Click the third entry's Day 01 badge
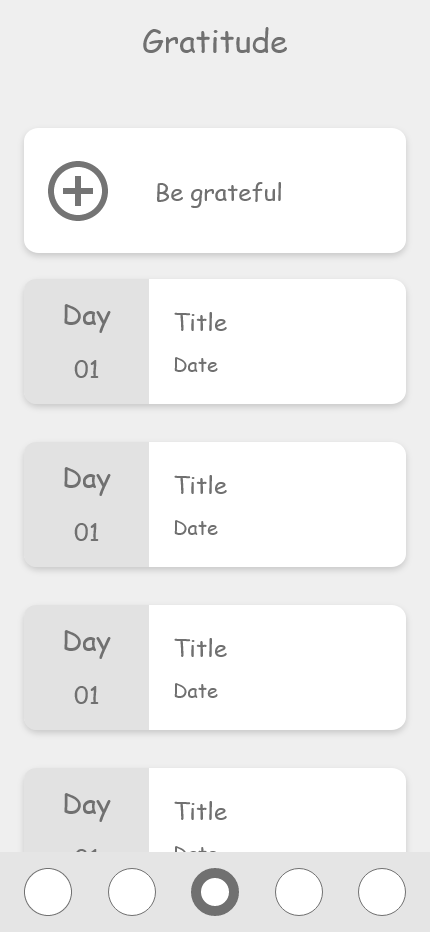 pyautogui.click(x=86, y=667)
